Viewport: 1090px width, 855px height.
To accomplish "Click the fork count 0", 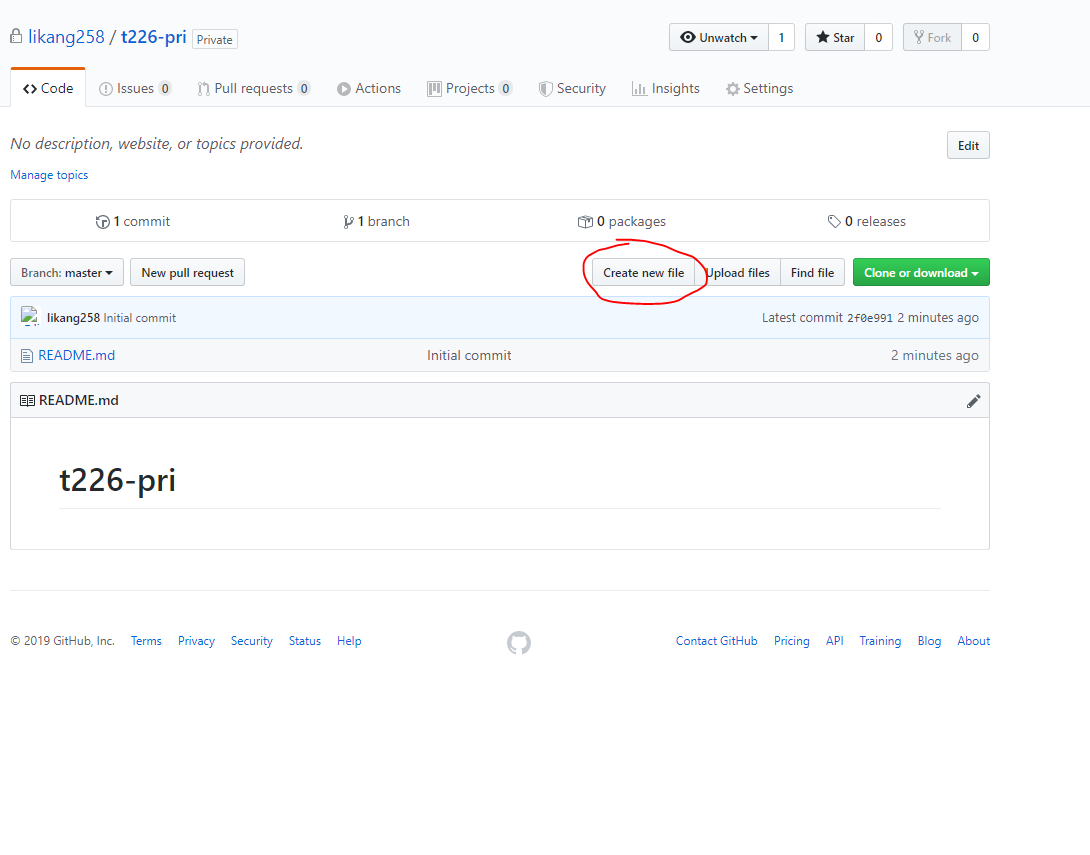I will 975,38.
